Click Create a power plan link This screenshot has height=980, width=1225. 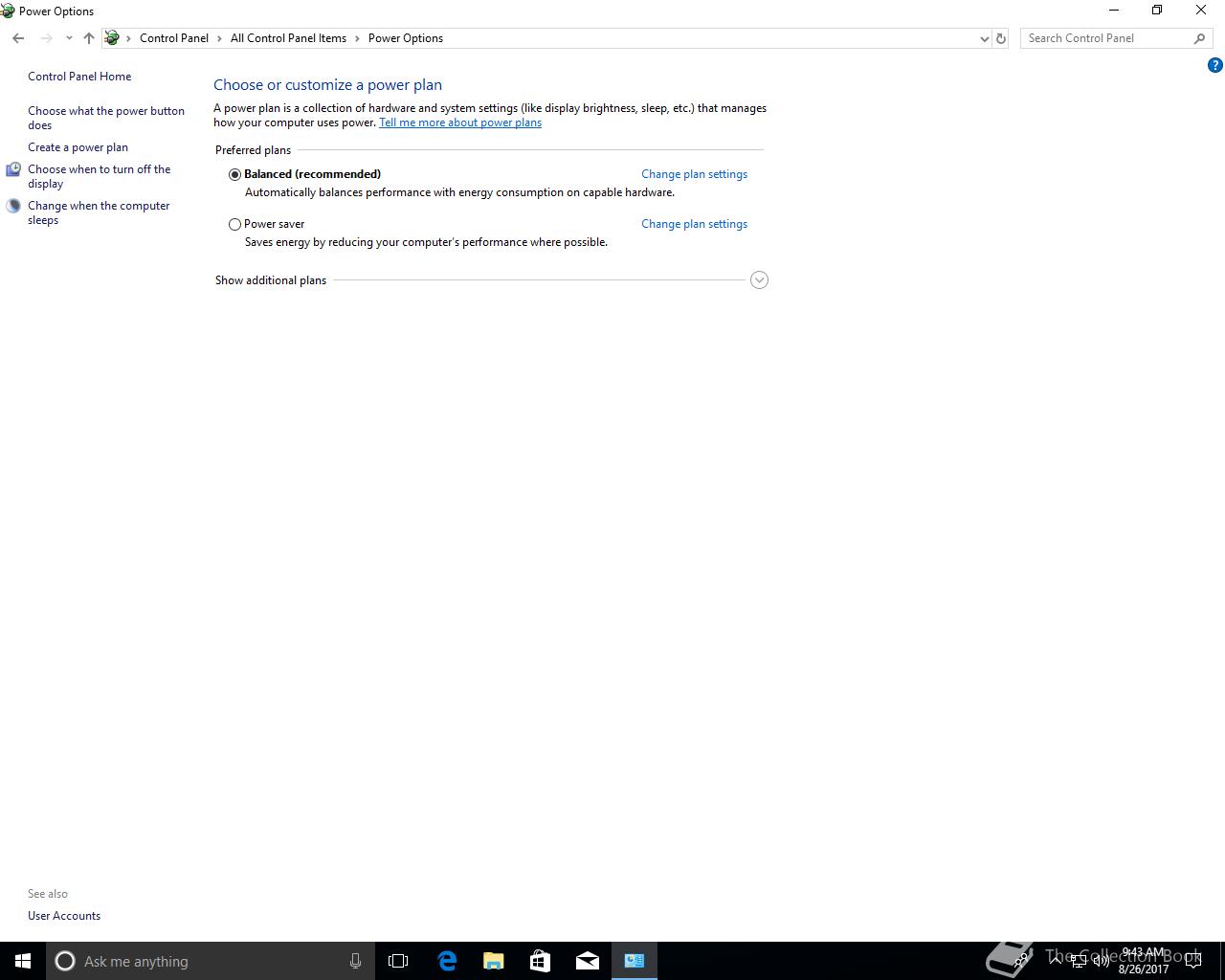coord(78,147)
